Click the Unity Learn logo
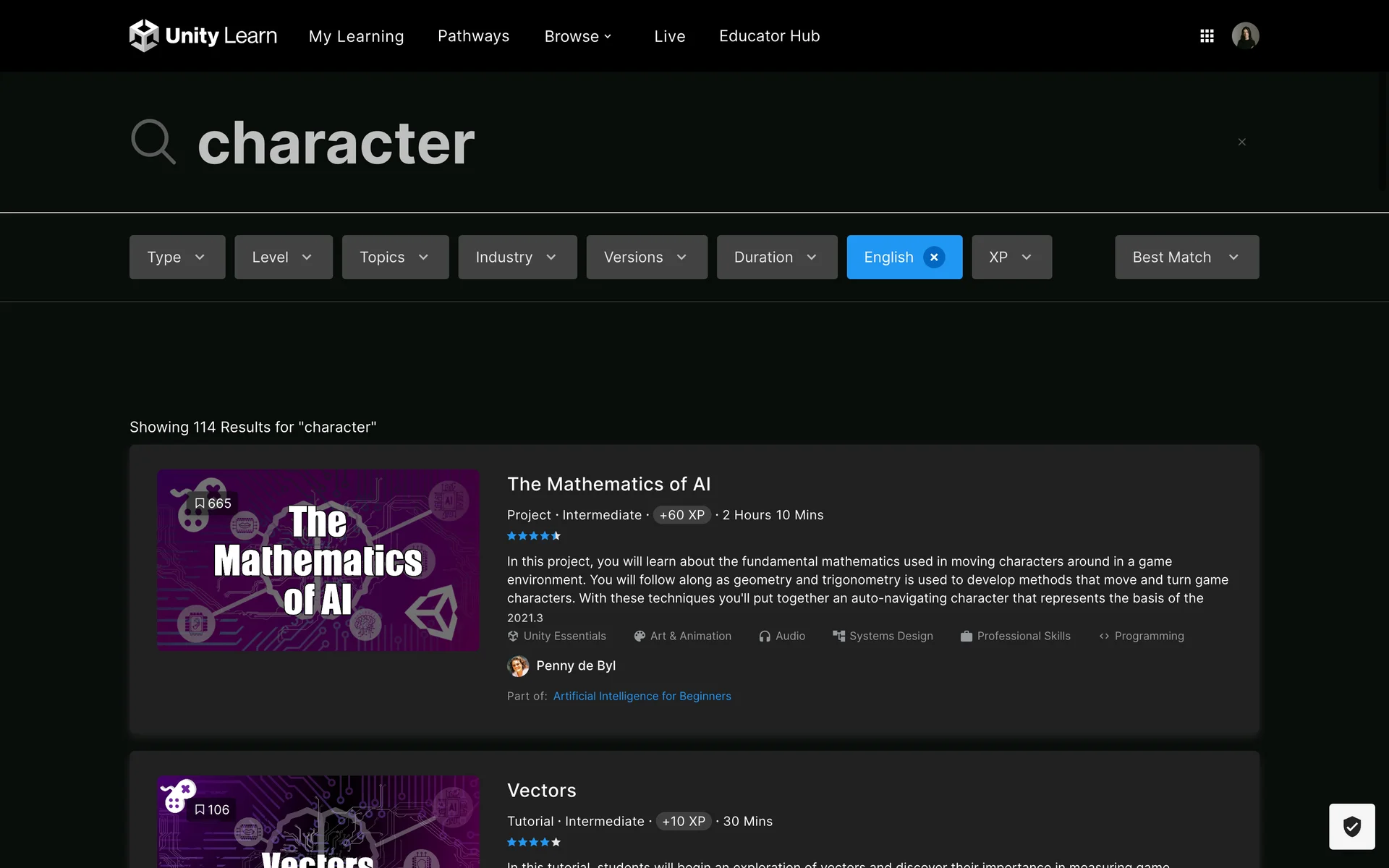The image size is (1389, 868). coord(203,35)
